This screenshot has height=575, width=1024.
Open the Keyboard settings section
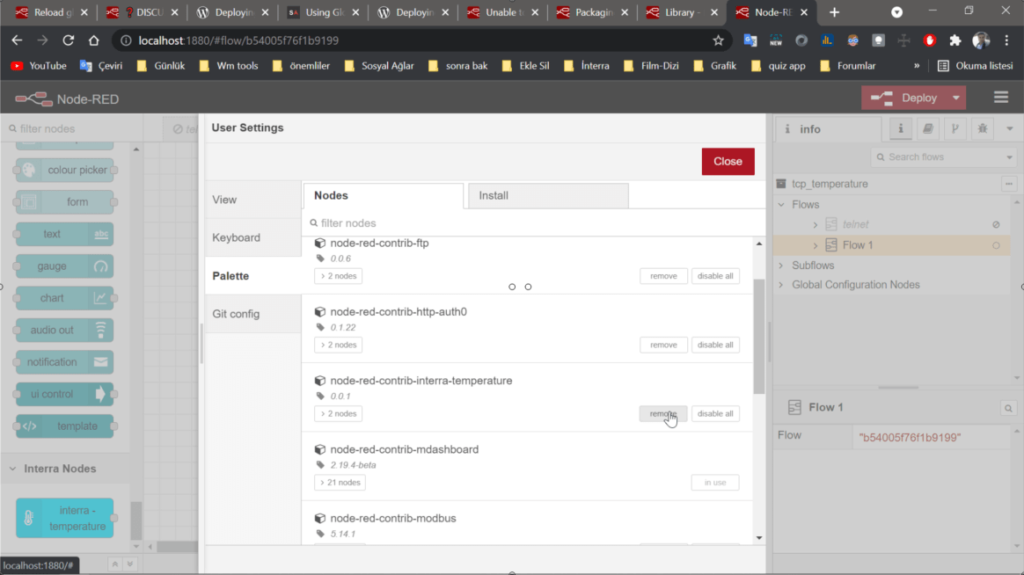pos(253,237)
